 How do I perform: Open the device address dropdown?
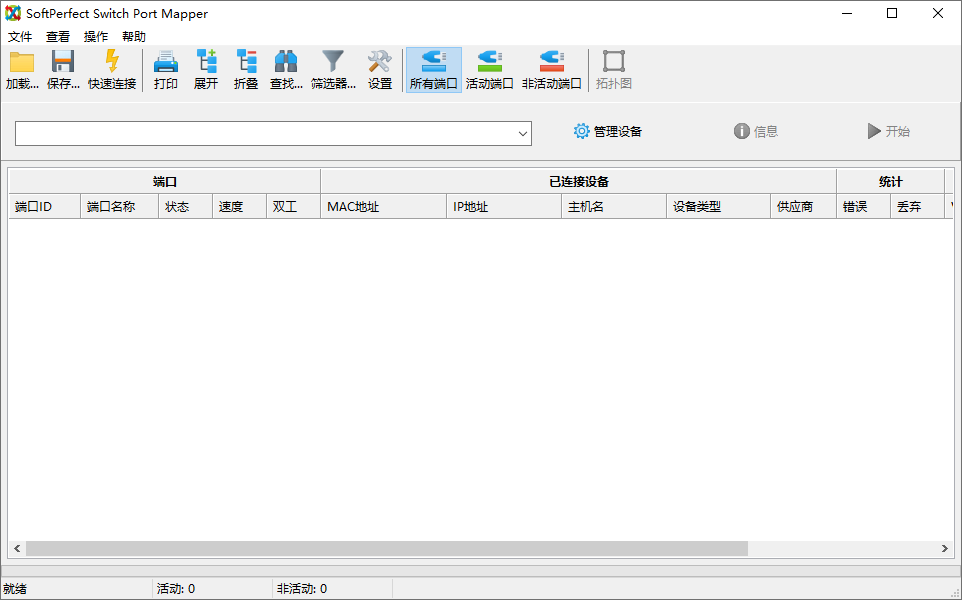(523, 133)
